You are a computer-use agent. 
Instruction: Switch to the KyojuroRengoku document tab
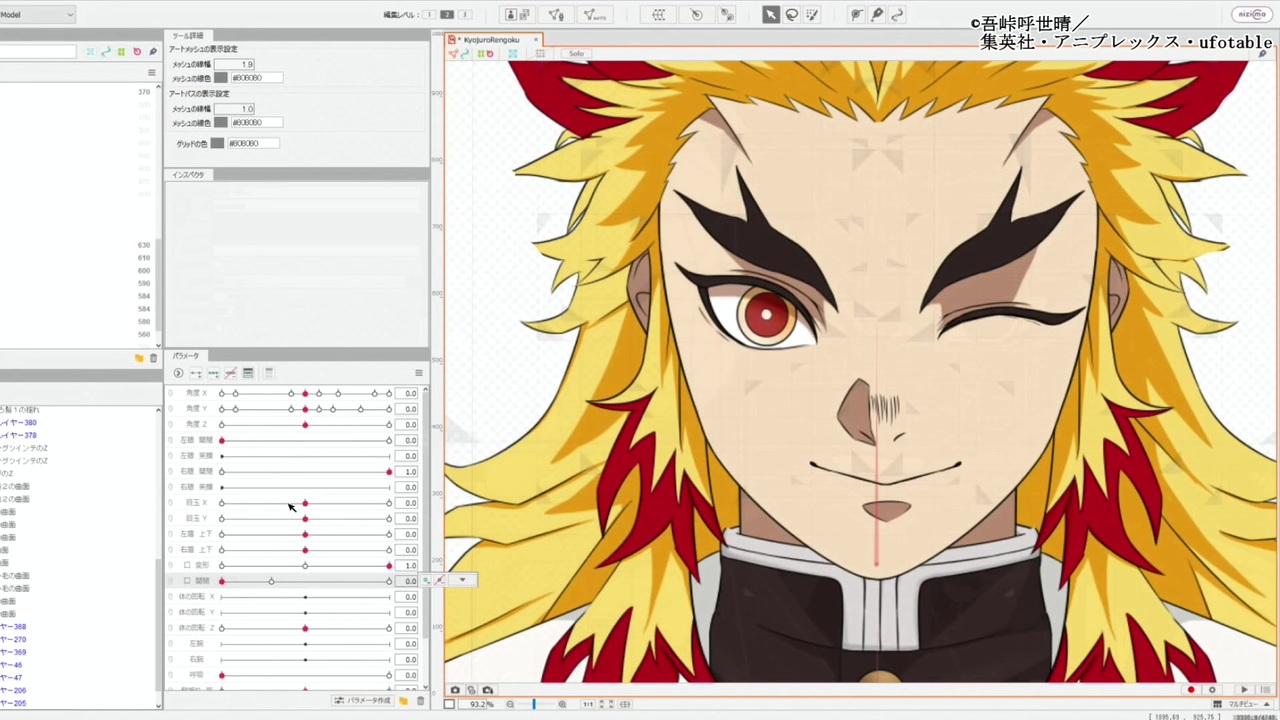coord(491,40)
